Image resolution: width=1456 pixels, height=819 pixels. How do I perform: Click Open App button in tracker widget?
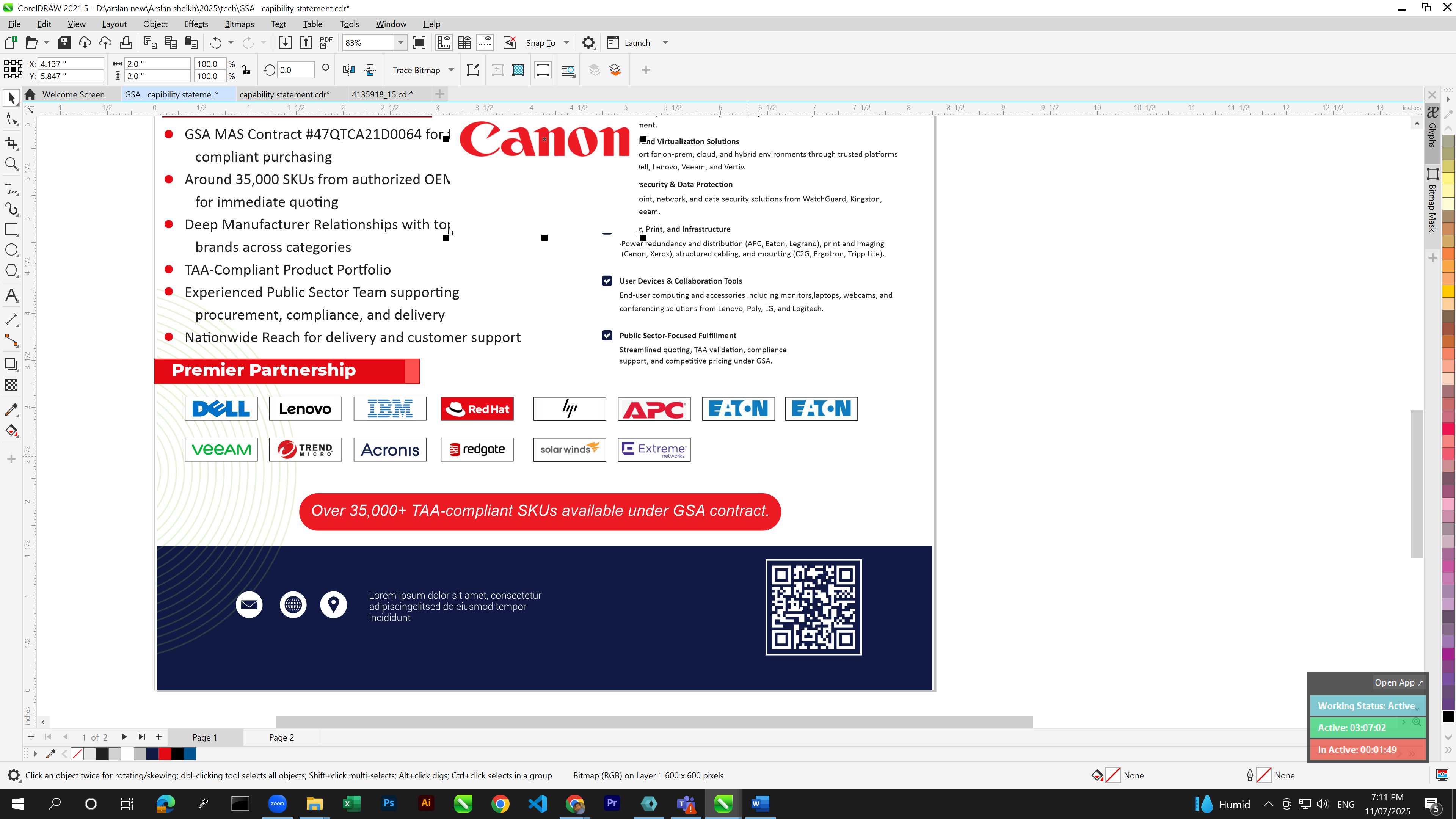point(1398,683)
